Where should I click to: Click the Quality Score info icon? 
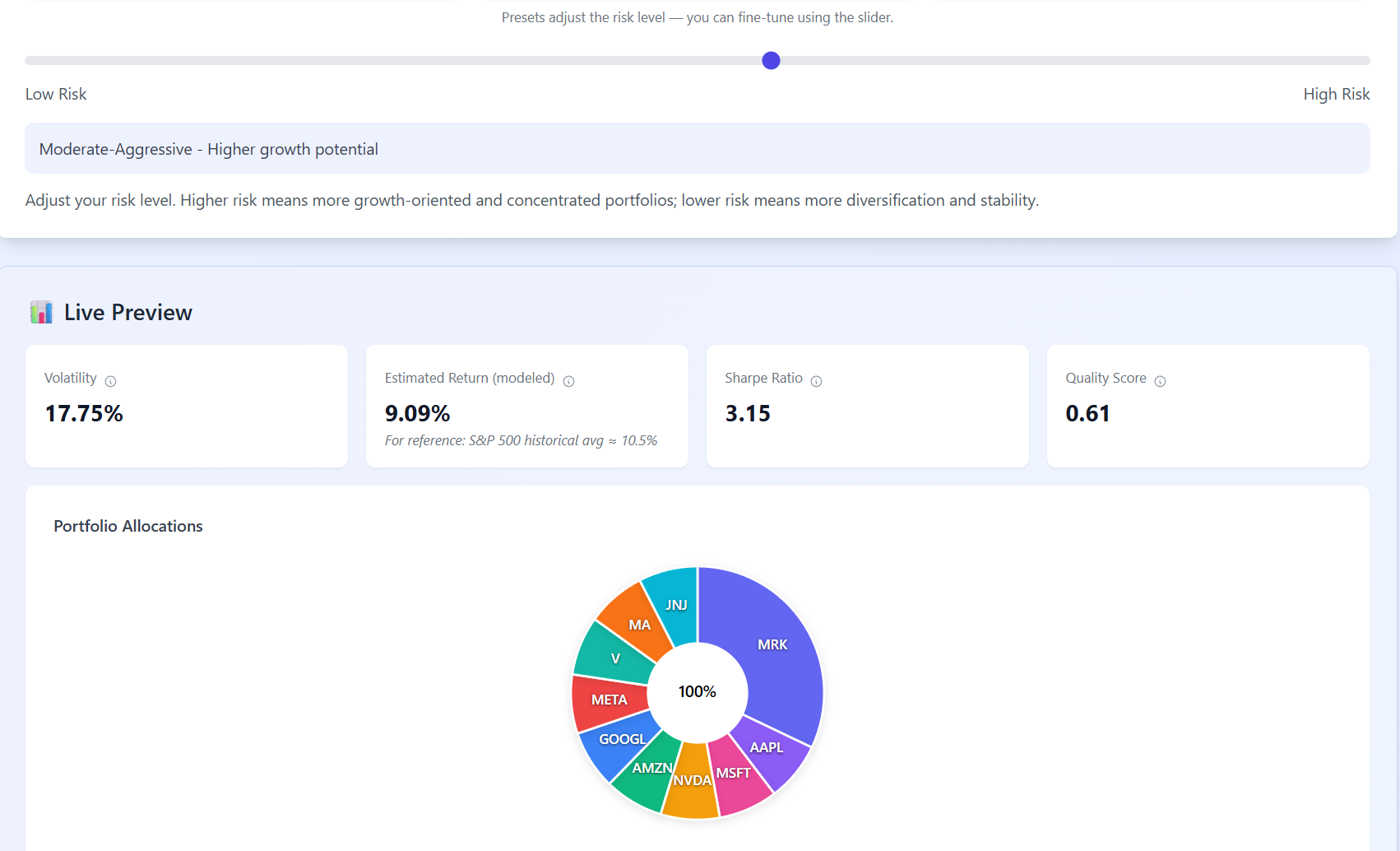1161,380
